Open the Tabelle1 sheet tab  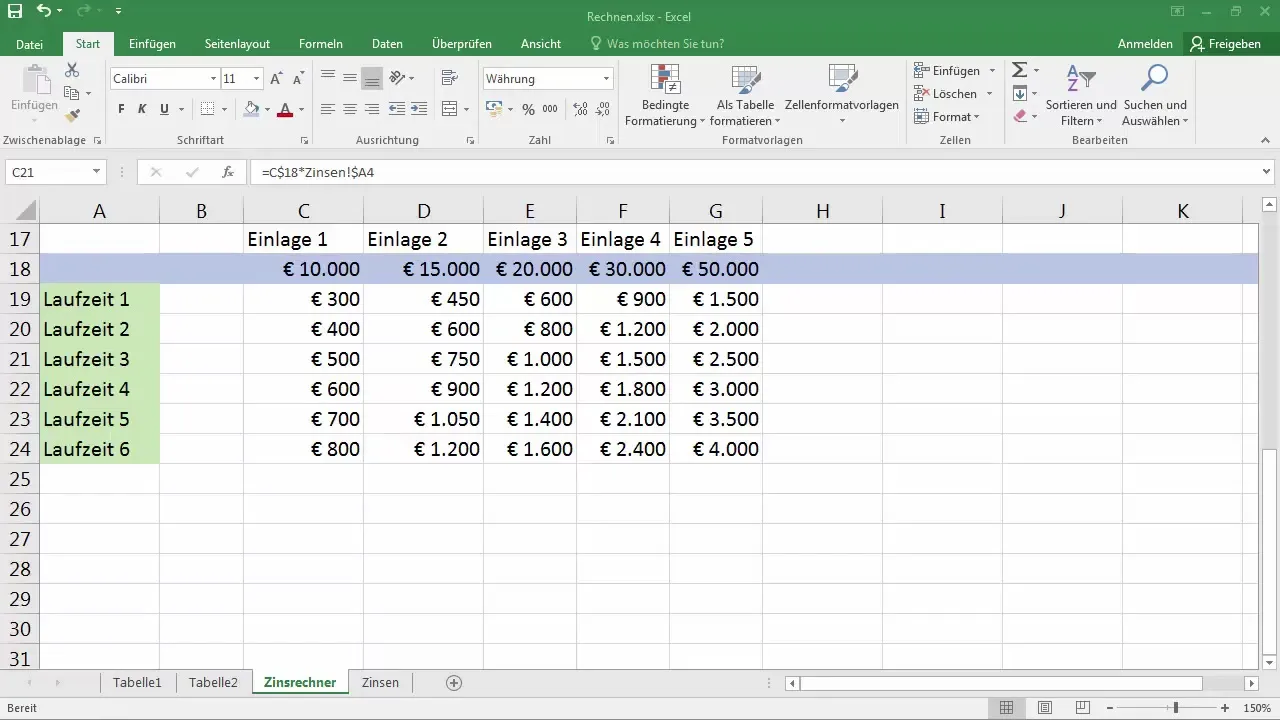coord(138,683)
